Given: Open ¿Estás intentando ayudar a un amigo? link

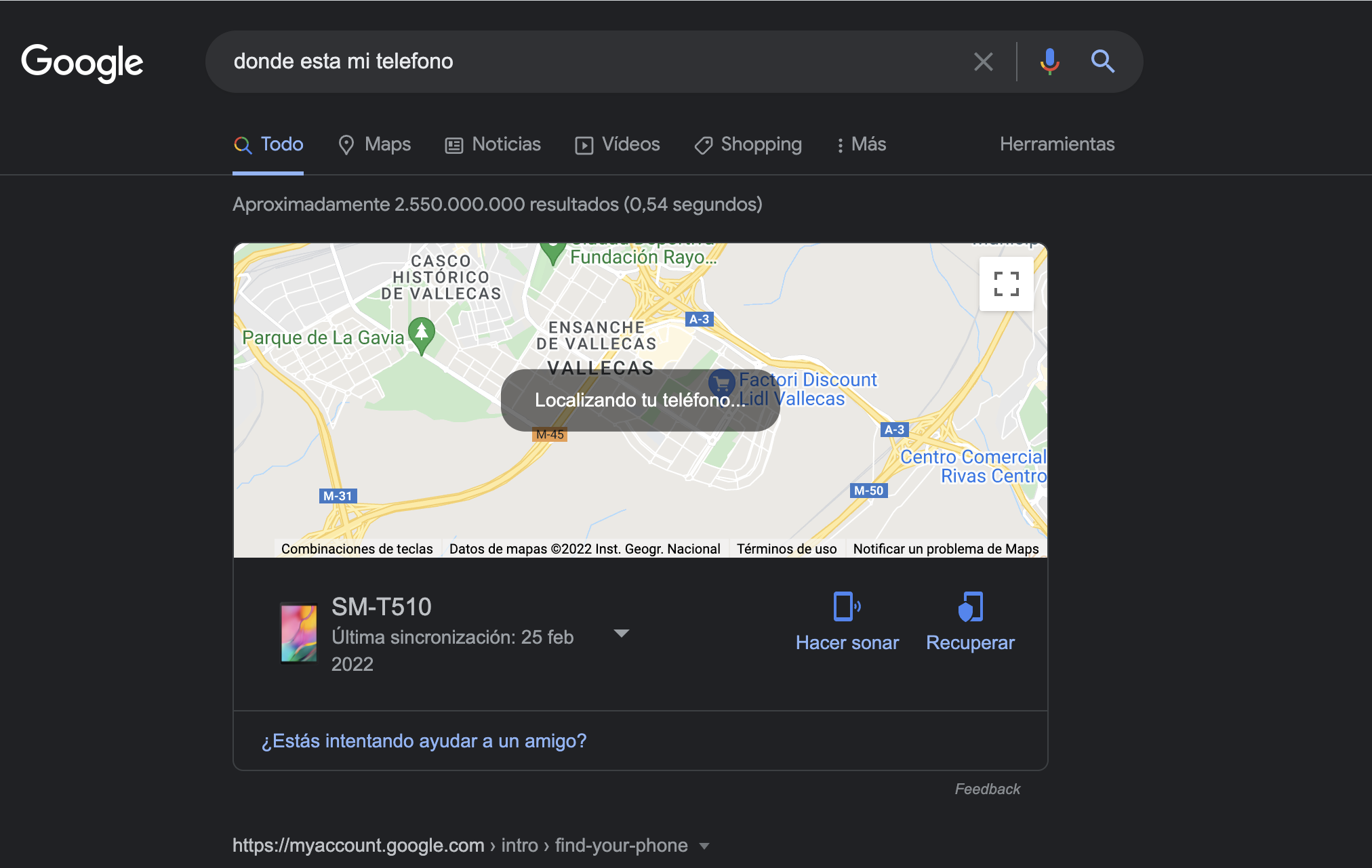Looking at the screenshot, I should [x=424, y=741].
